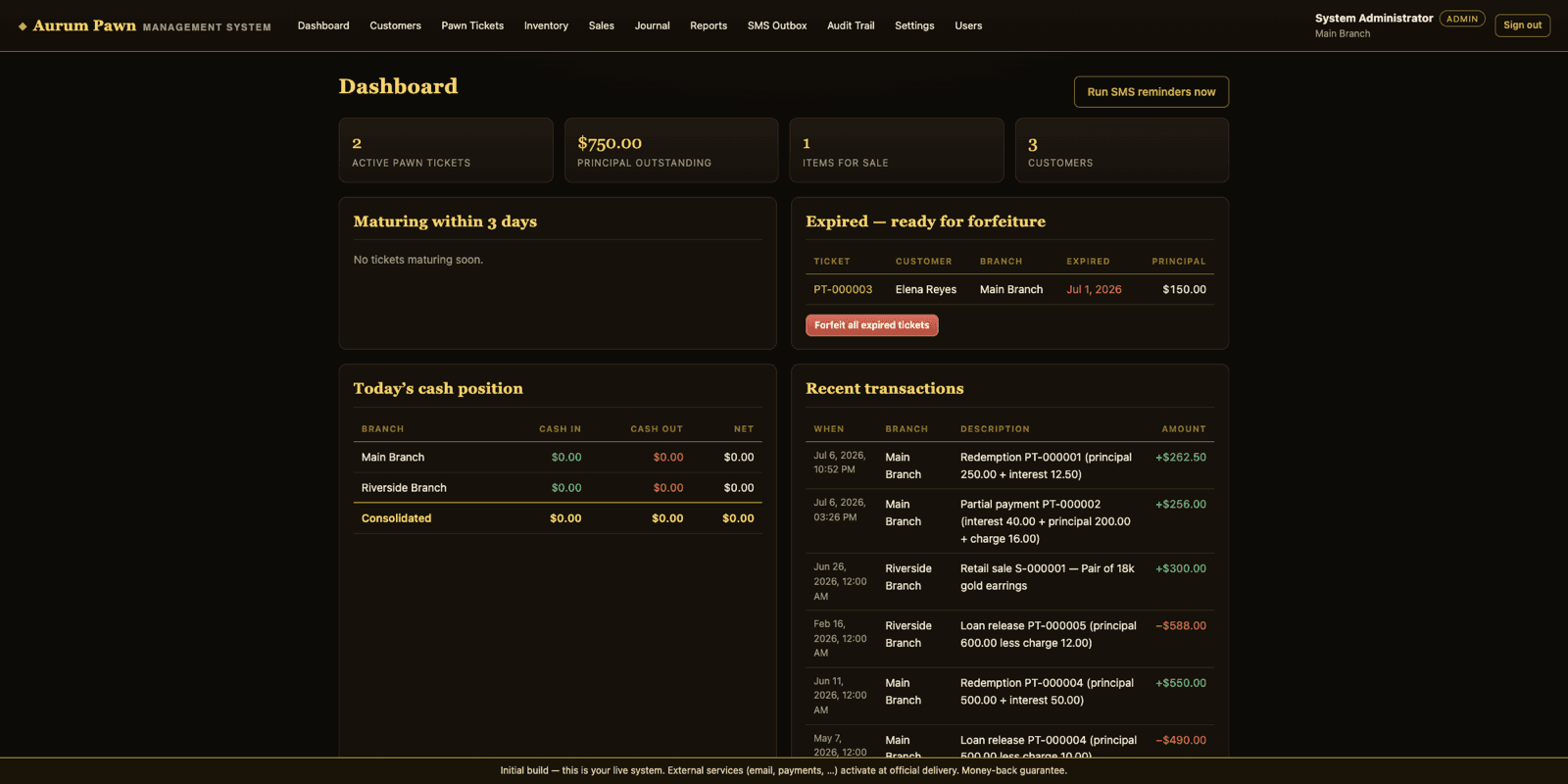The width and height of the screenshot is (1568, 784).
Task: Select the Items For Sale stat card
Action: 897,150
